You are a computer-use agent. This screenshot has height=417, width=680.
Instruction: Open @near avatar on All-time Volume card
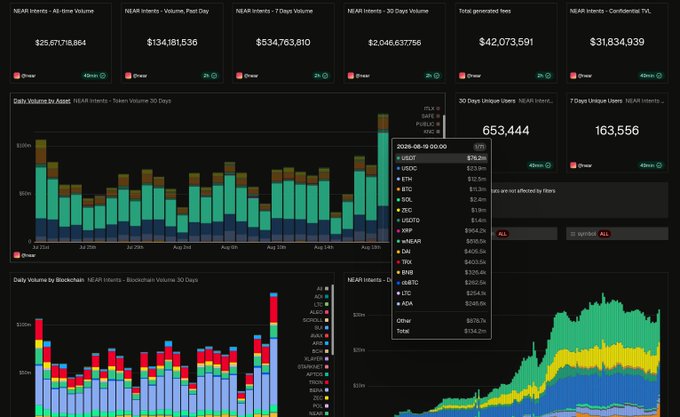click(x=16, y=75)
